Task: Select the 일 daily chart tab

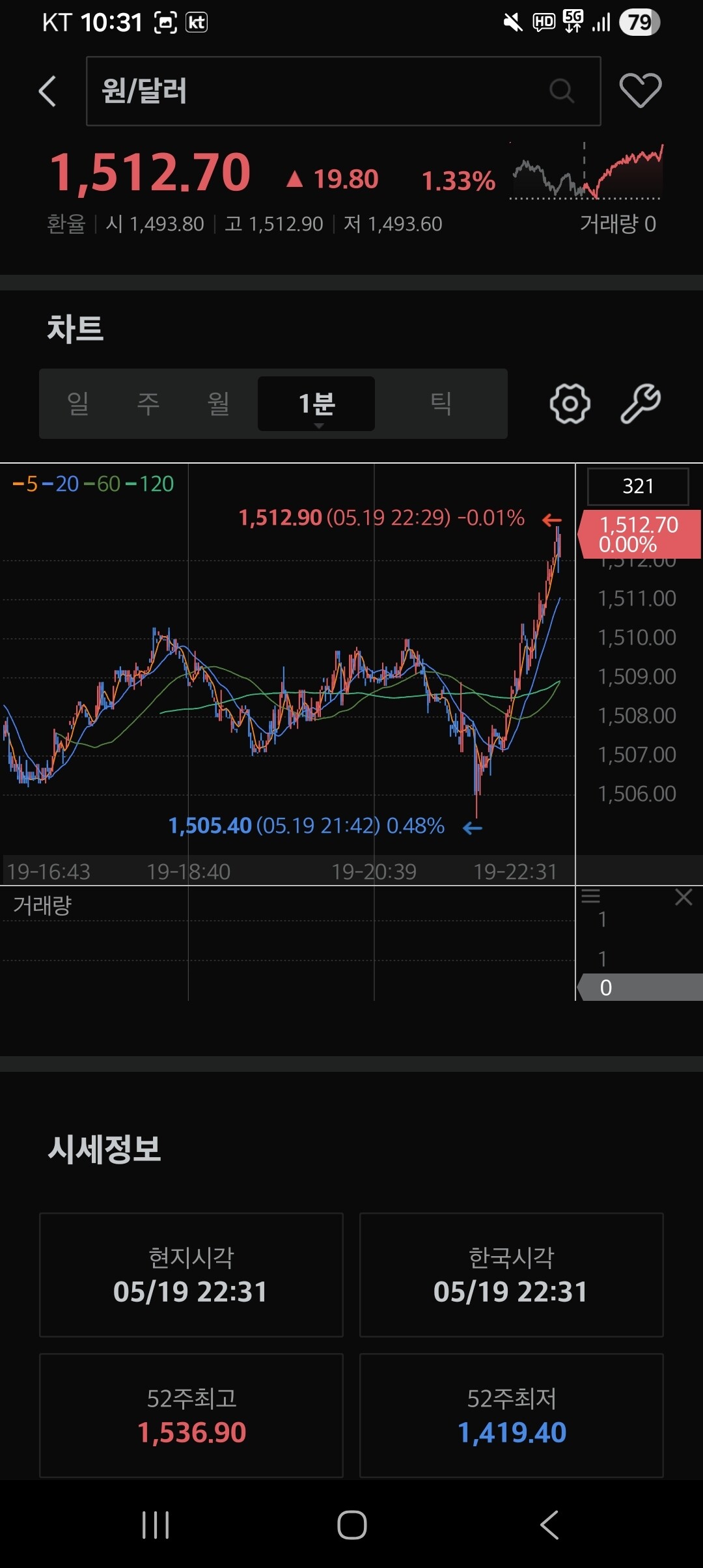Action: click(78, 404)
